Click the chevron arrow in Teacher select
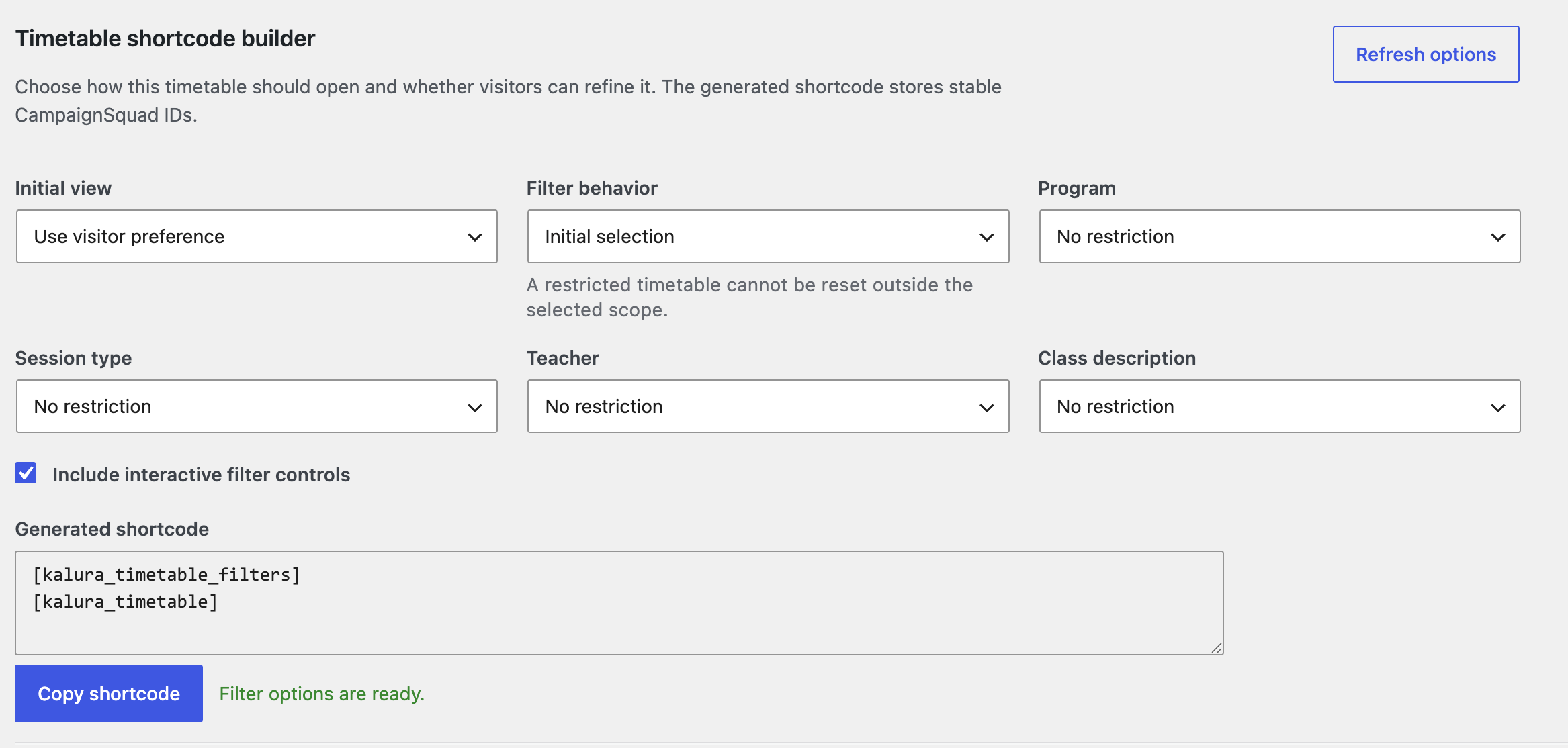1568x748 pixels. pos(987,408)
